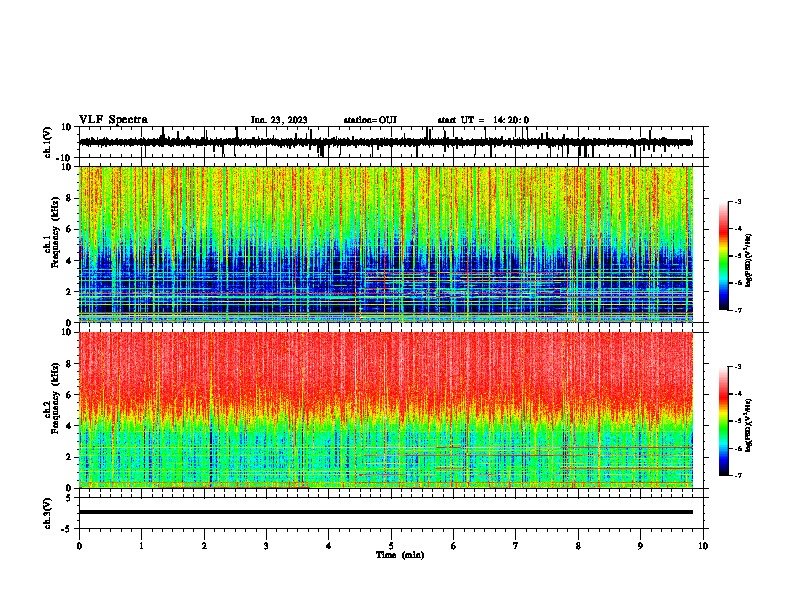Click the "start UT = 14:20: 0" text

click(x=483, y=120)
